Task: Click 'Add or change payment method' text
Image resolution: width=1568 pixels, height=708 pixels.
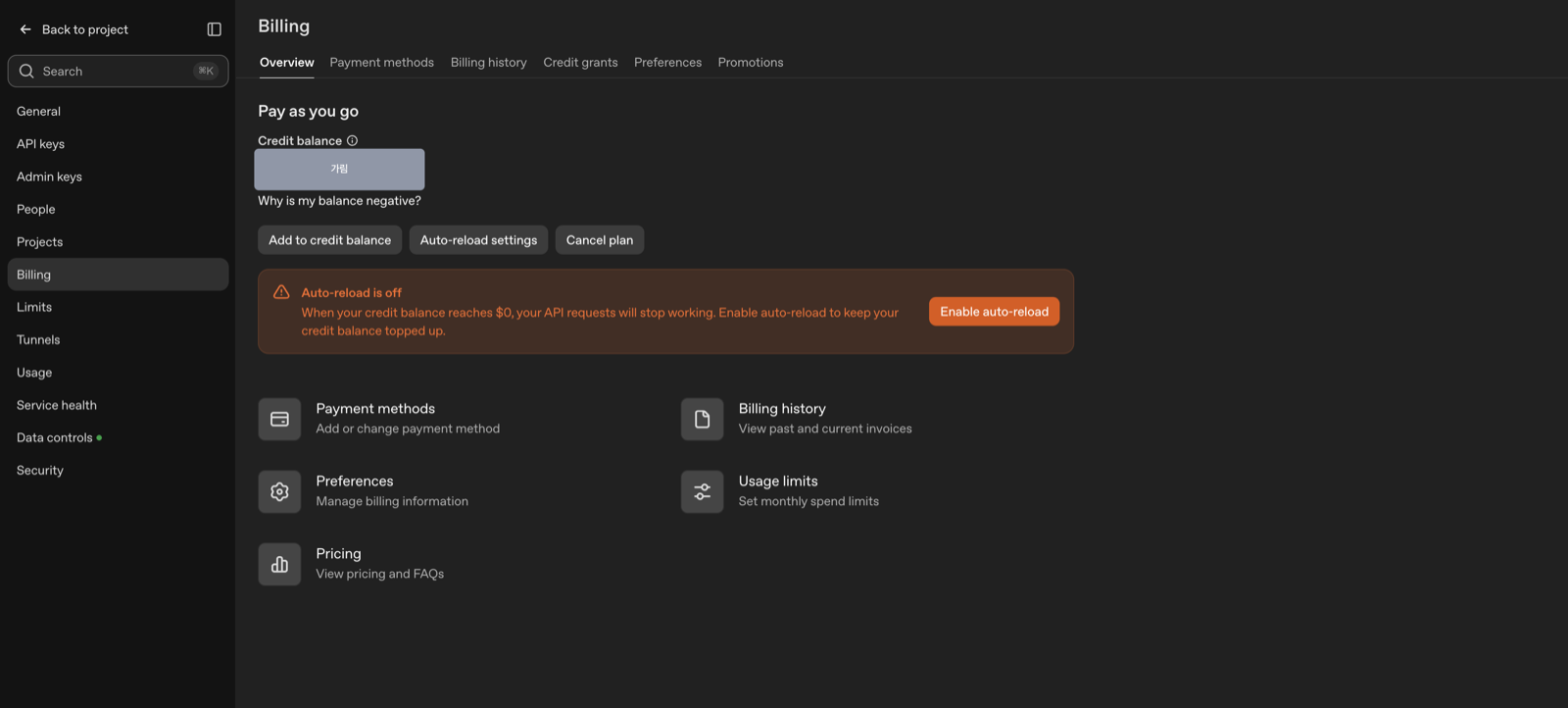Action: 408,429
